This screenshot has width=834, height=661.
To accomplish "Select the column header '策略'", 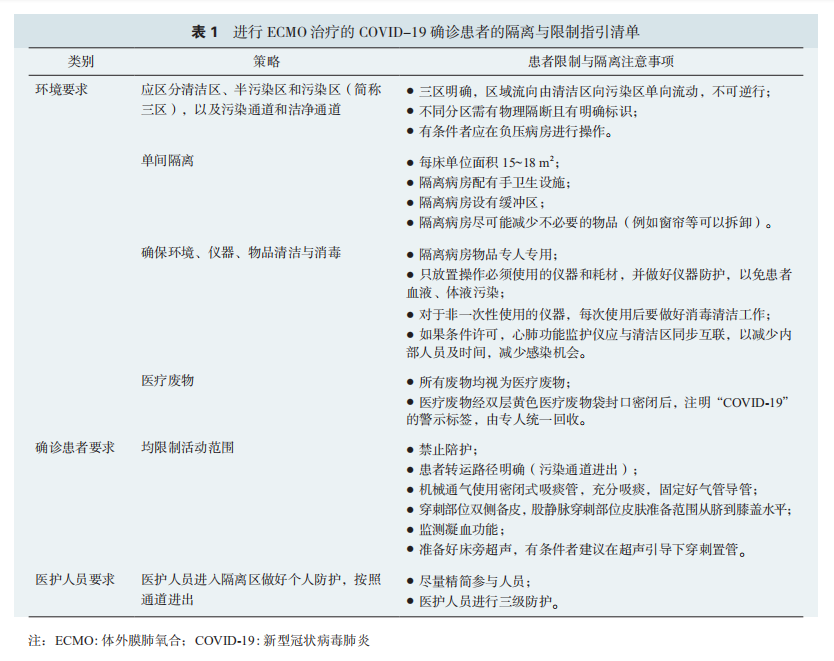I will [266, 62].
